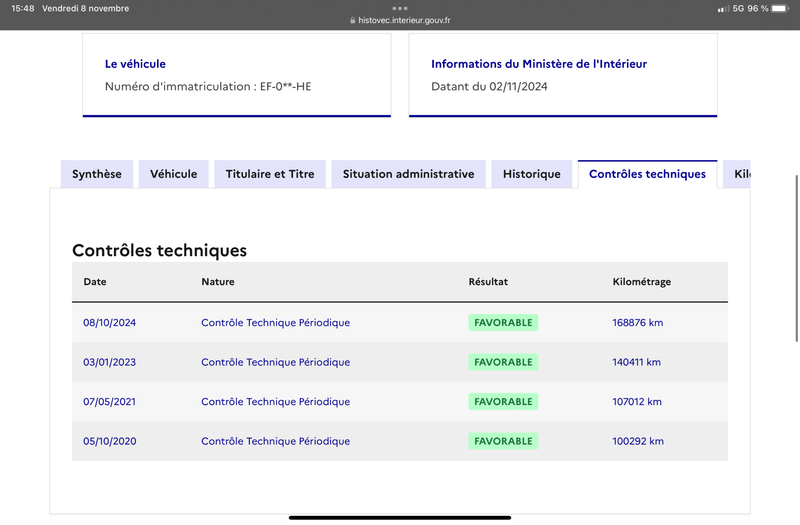Click the Informations du Ministère de l'Intérieur title

pyautogui.click(x=539, y=64)
